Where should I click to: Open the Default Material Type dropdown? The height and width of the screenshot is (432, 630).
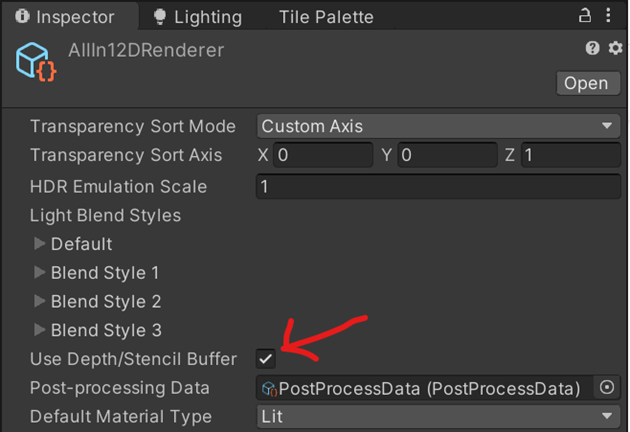(438, 416)
